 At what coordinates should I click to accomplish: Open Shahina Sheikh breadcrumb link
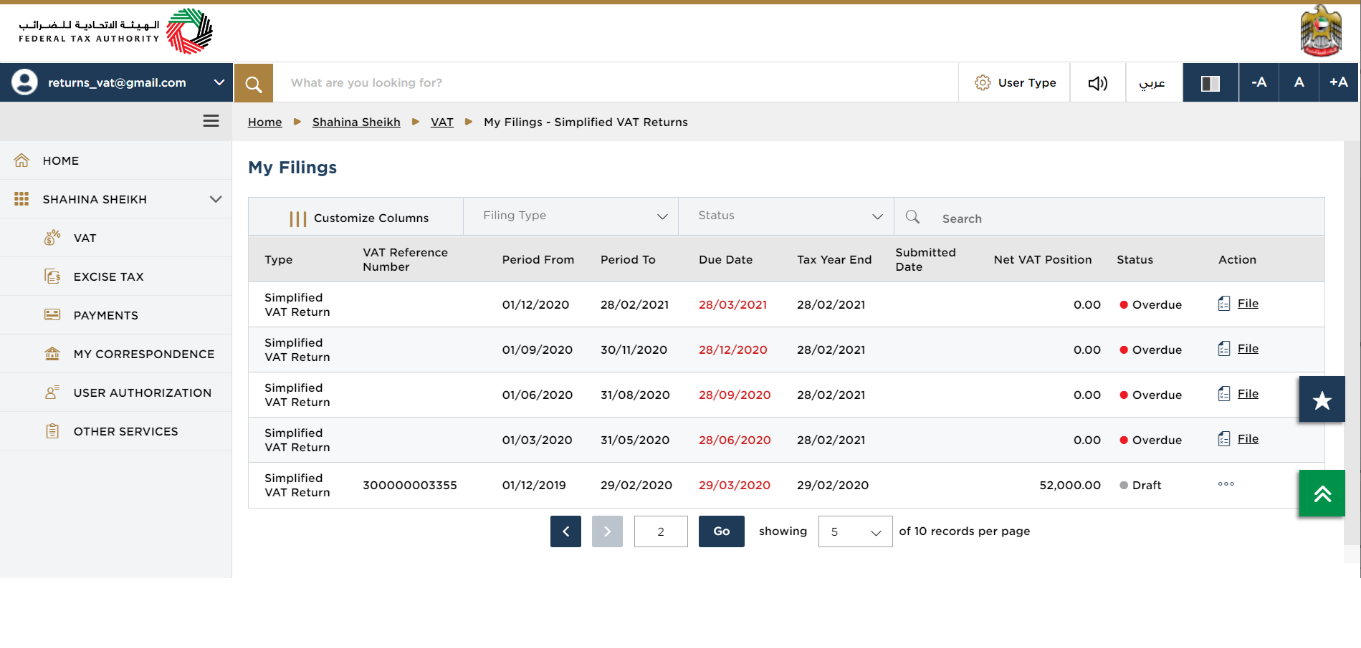(356, 122)
